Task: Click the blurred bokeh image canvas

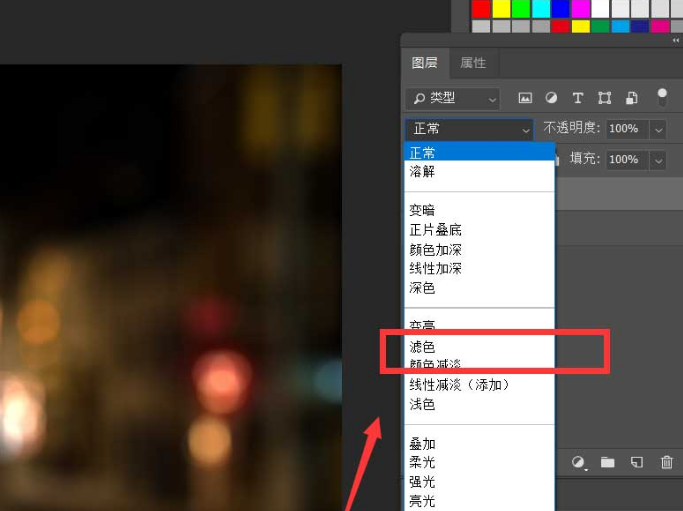Action: (x=171, y=288)
